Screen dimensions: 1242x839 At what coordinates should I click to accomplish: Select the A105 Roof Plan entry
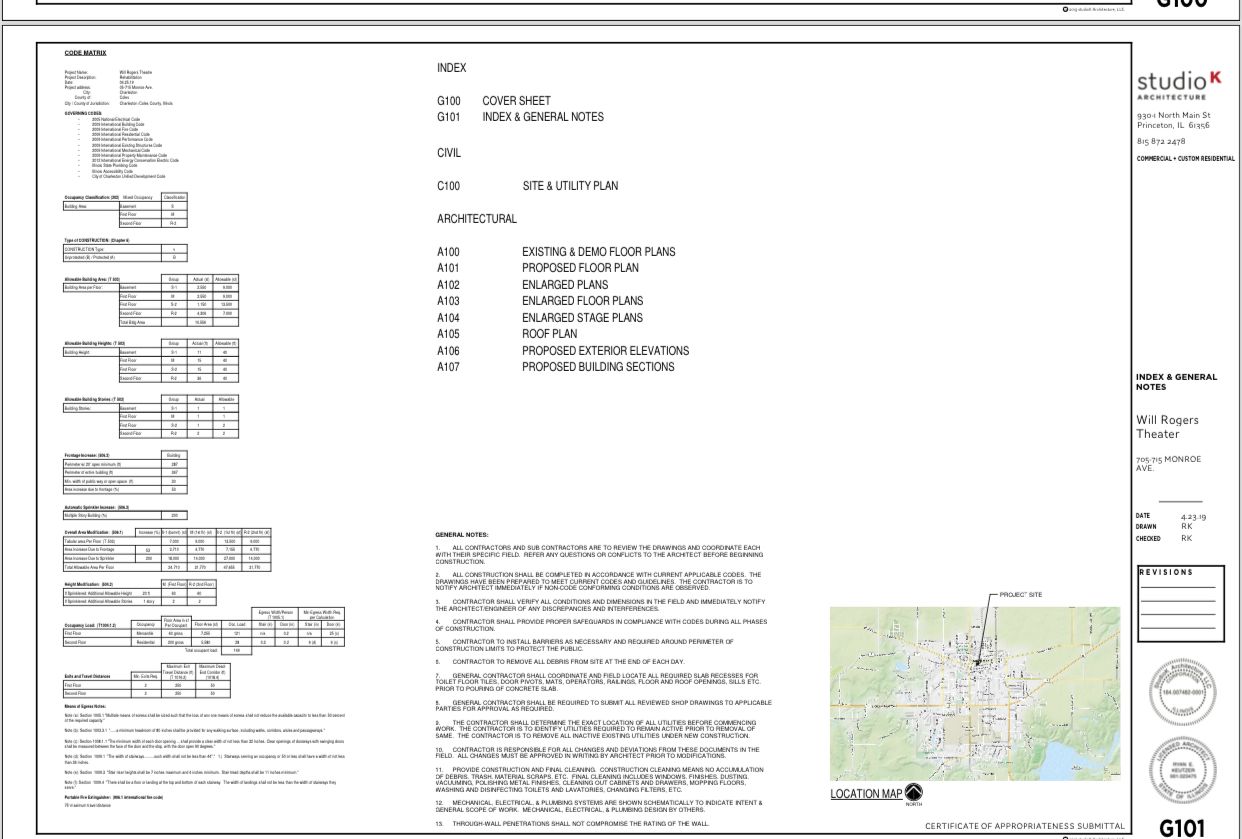tap(549, 334)
